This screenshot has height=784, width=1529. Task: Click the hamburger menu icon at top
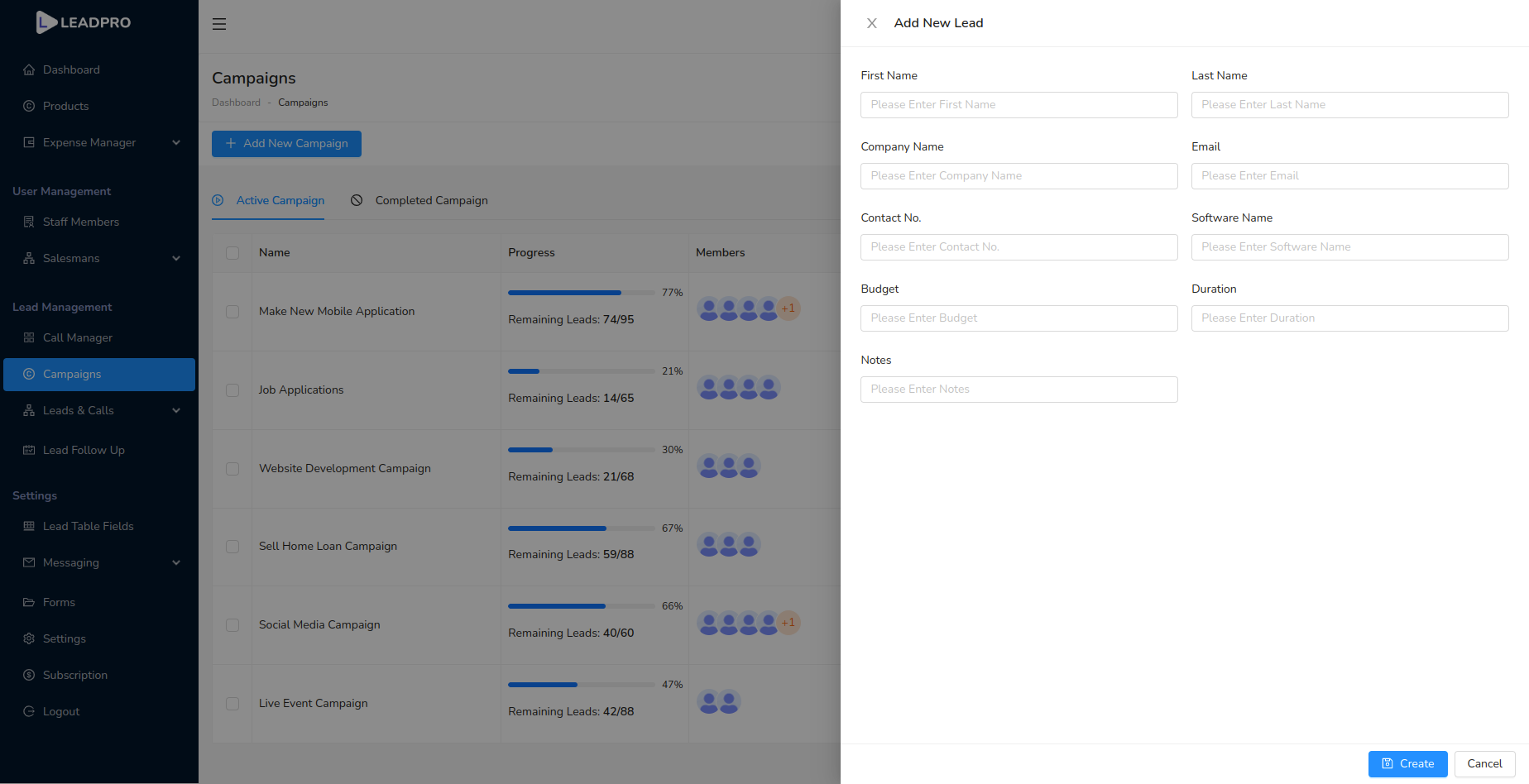pyautogui.click(x=219, y=24)
